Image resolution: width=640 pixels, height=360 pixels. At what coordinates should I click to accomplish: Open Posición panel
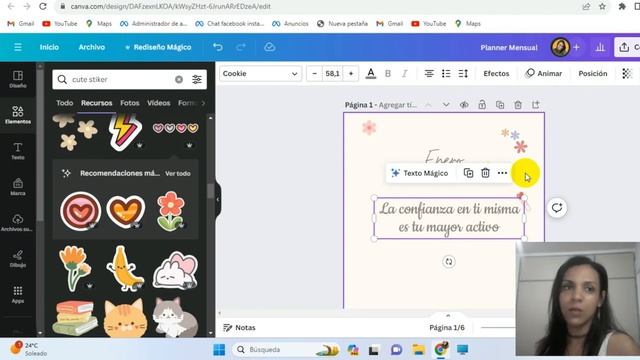(x=593, y=73)
